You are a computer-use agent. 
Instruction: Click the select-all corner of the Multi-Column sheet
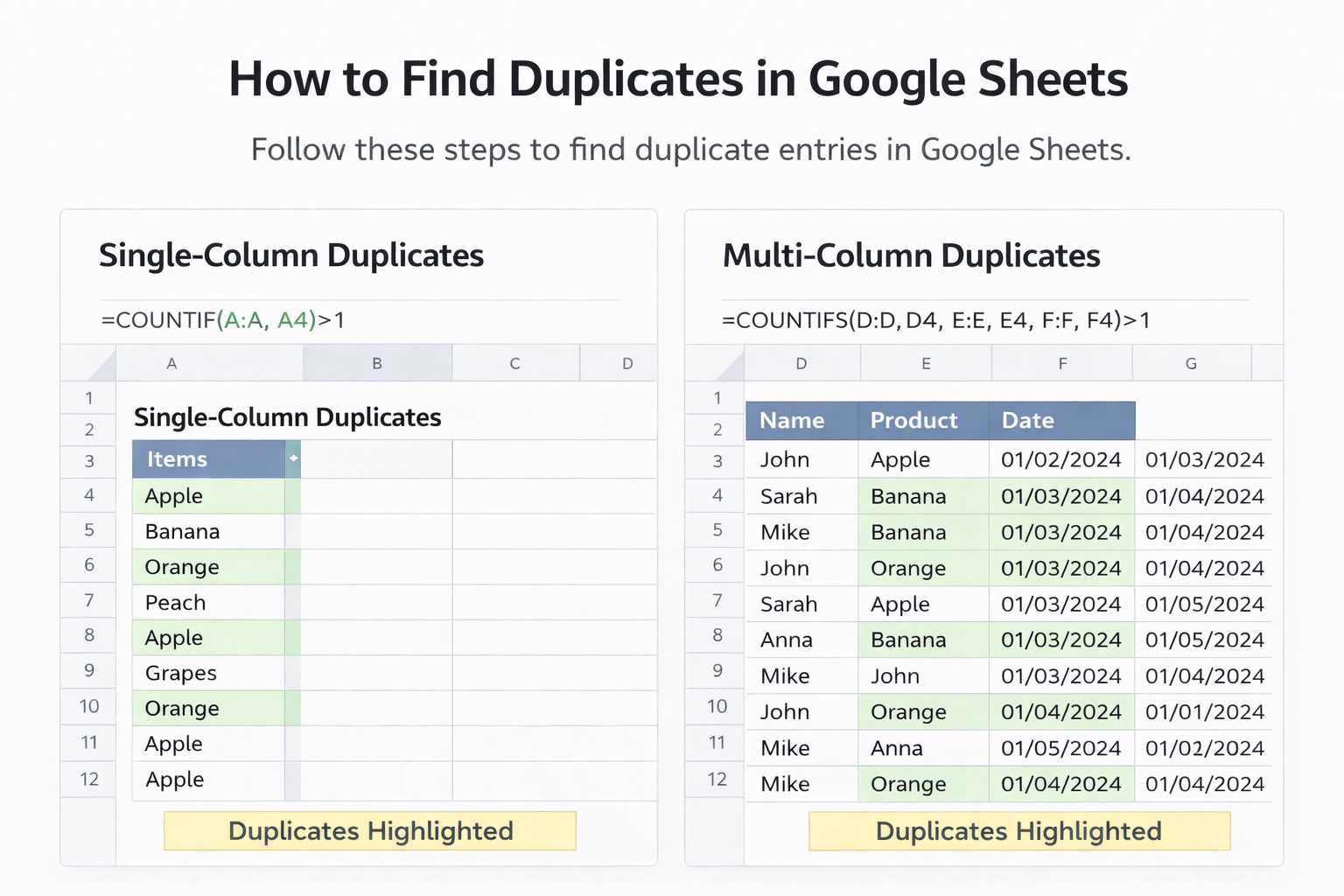tap(715, 363)
